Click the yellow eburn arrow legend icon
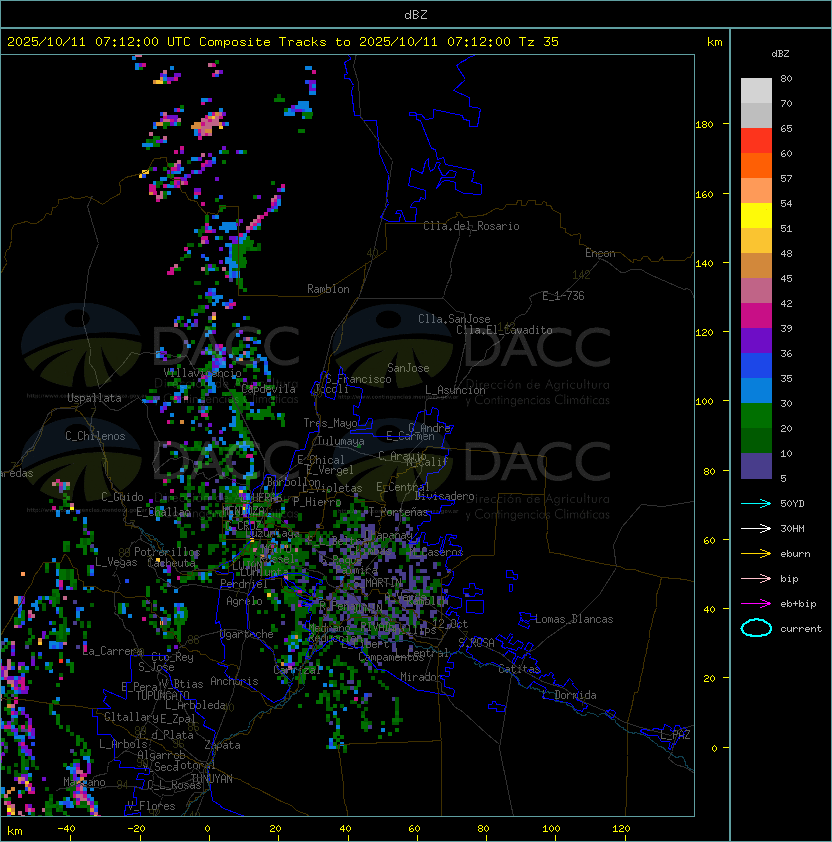The width and height of the screenshot is (832, 842). (756, 554)
